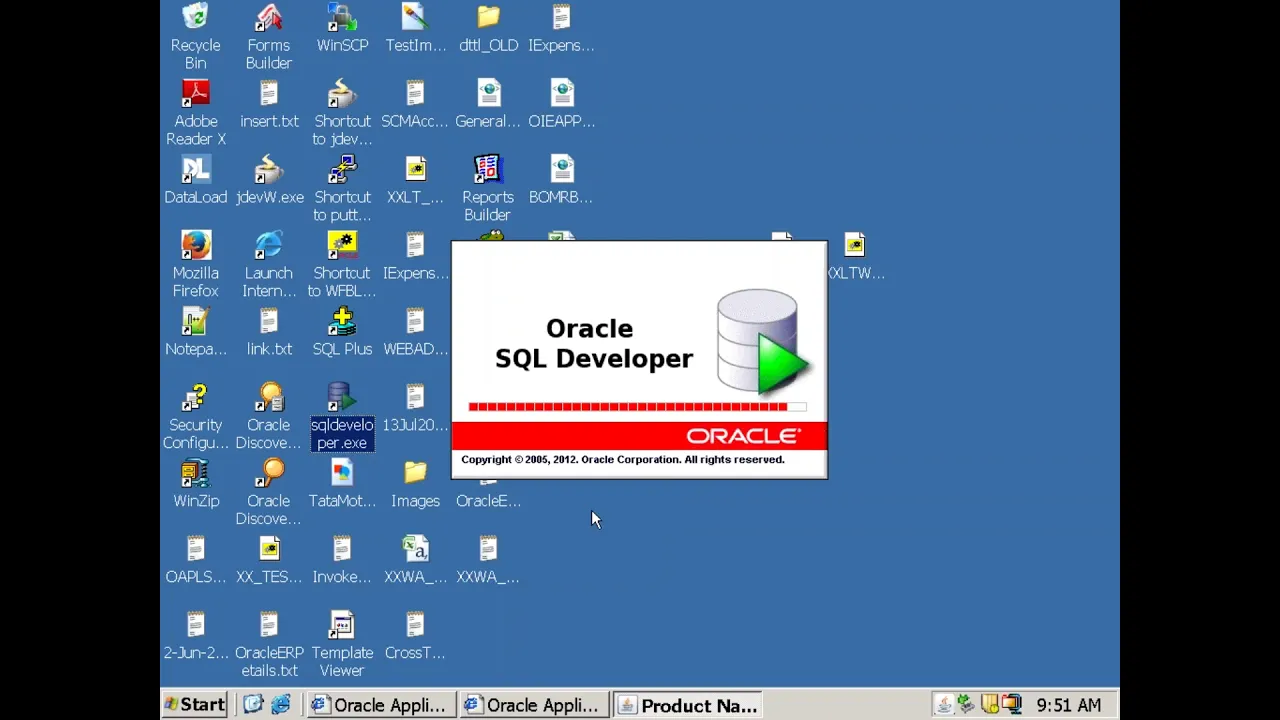Launch WinZip from the desktop
The image size is (1280, 720).
click(195, 484)
